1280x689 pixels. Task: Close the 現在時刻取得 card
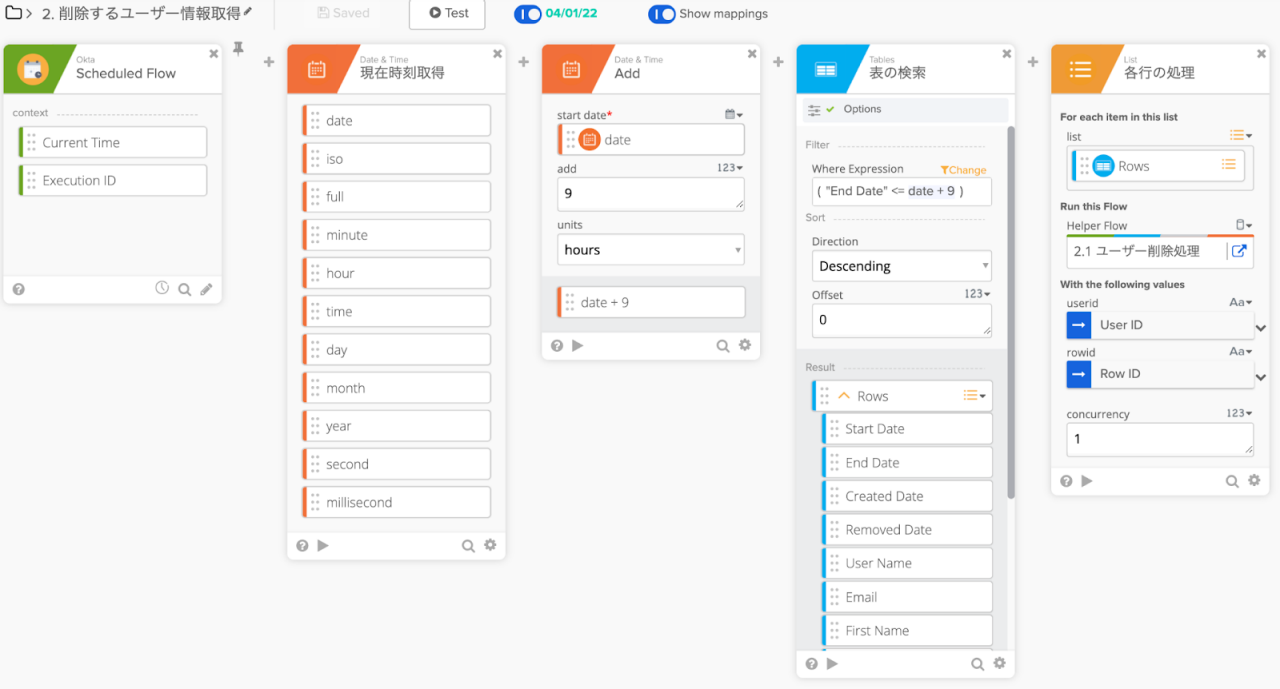tap(498, 53)
